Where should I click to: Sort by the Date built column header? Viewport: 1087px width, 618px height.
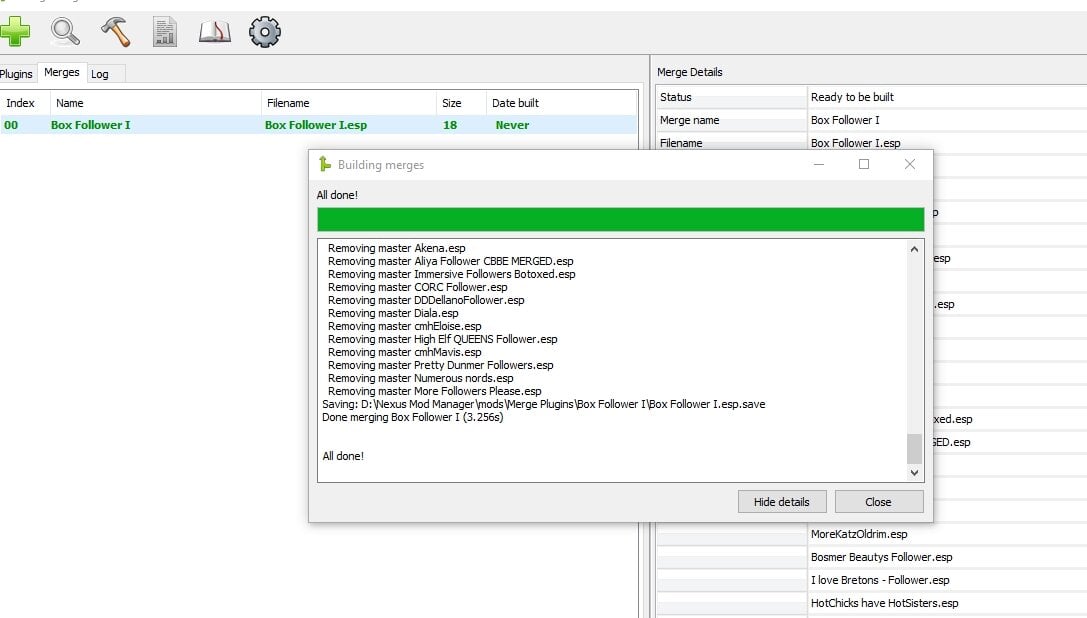click(562, 103)
